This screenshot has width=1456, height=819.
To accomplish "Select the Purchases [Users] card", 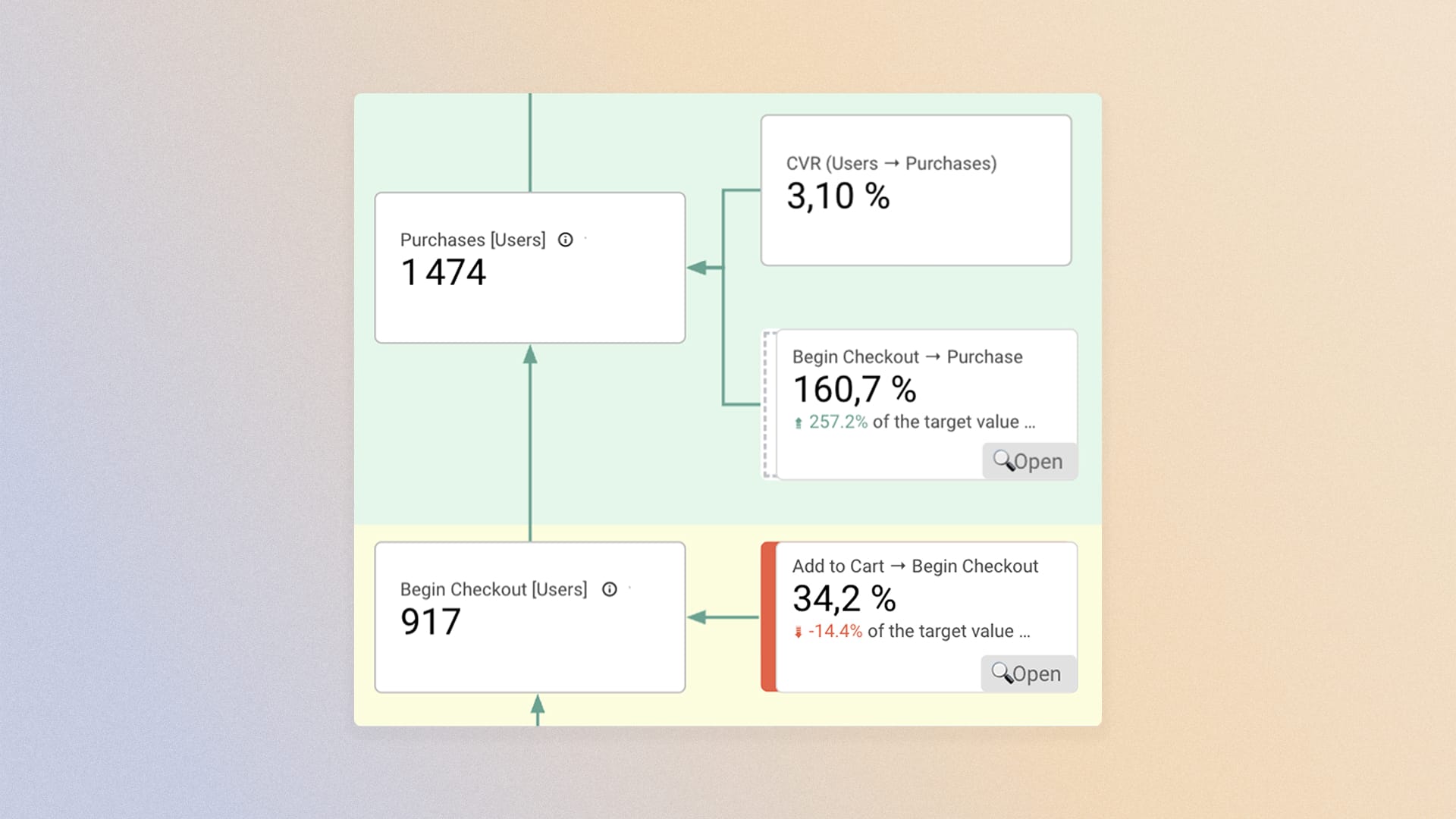I will (530, 268).
